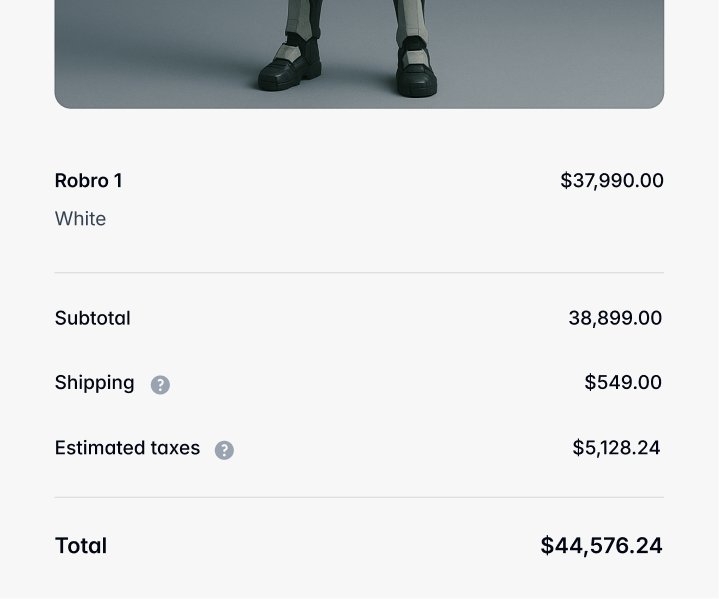Click the bold Total label
Screen dimensions: 719x599
[81, 546]
